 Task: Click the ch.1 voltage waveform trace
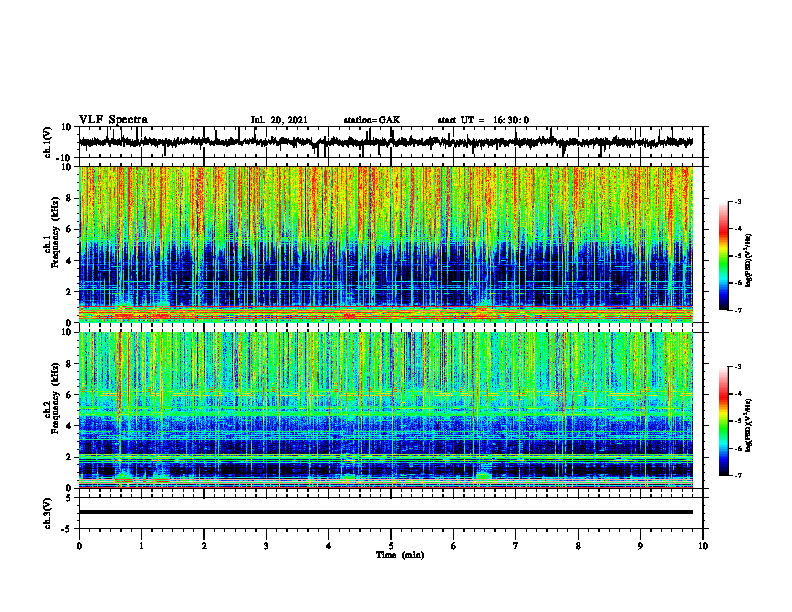(x=385, y=142)
